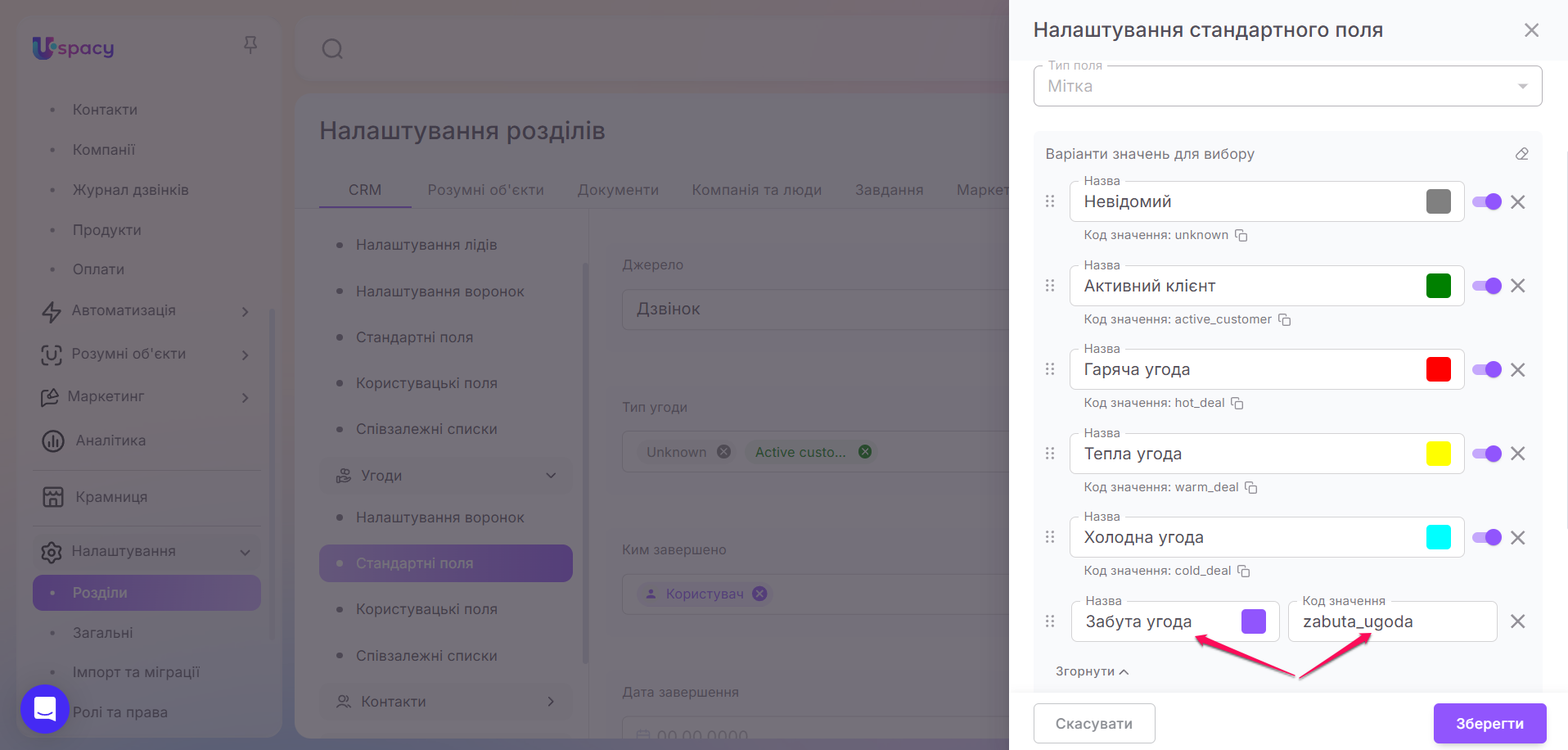
Task: Collapse the list with Згорнути
Action: point(1093,671)
